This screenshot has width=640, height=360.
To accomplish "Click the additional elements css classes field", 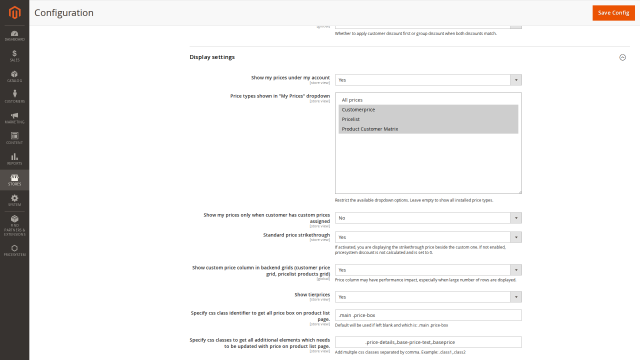I will [x=428, y=342].
